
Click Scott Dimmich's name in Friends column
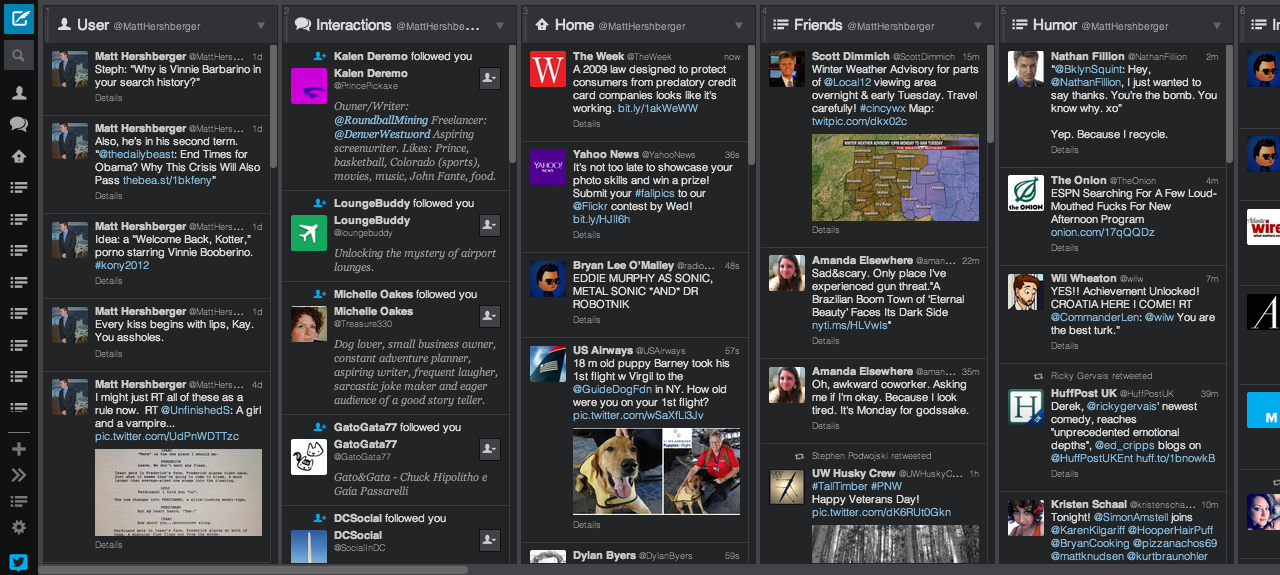[x=850, y=57]
